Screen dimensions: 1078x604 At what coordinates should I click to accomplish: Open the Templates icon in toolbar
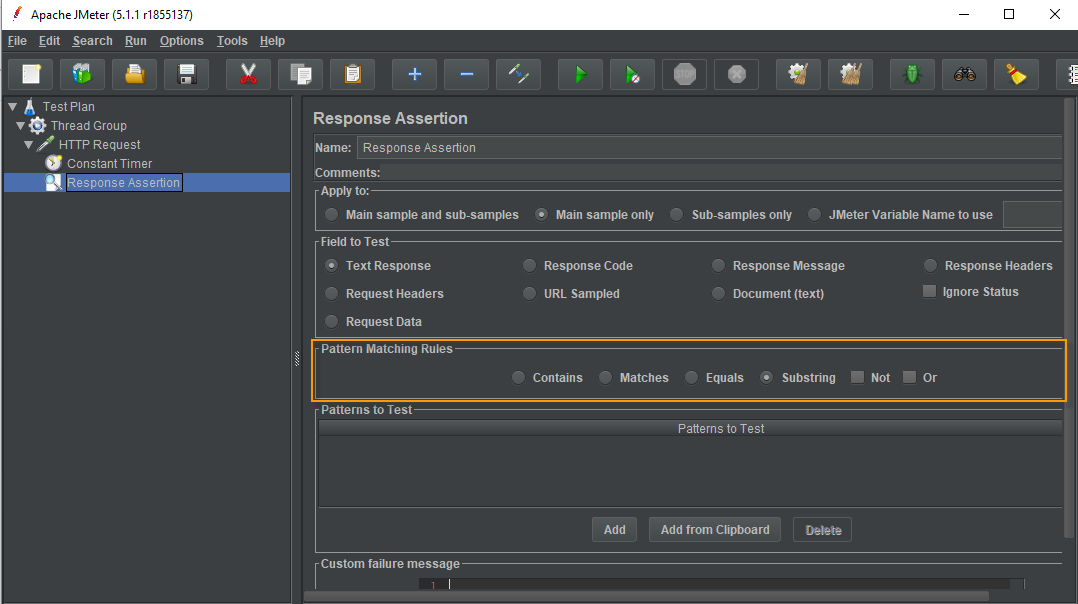pyautogui.click(x=82, y=74)
